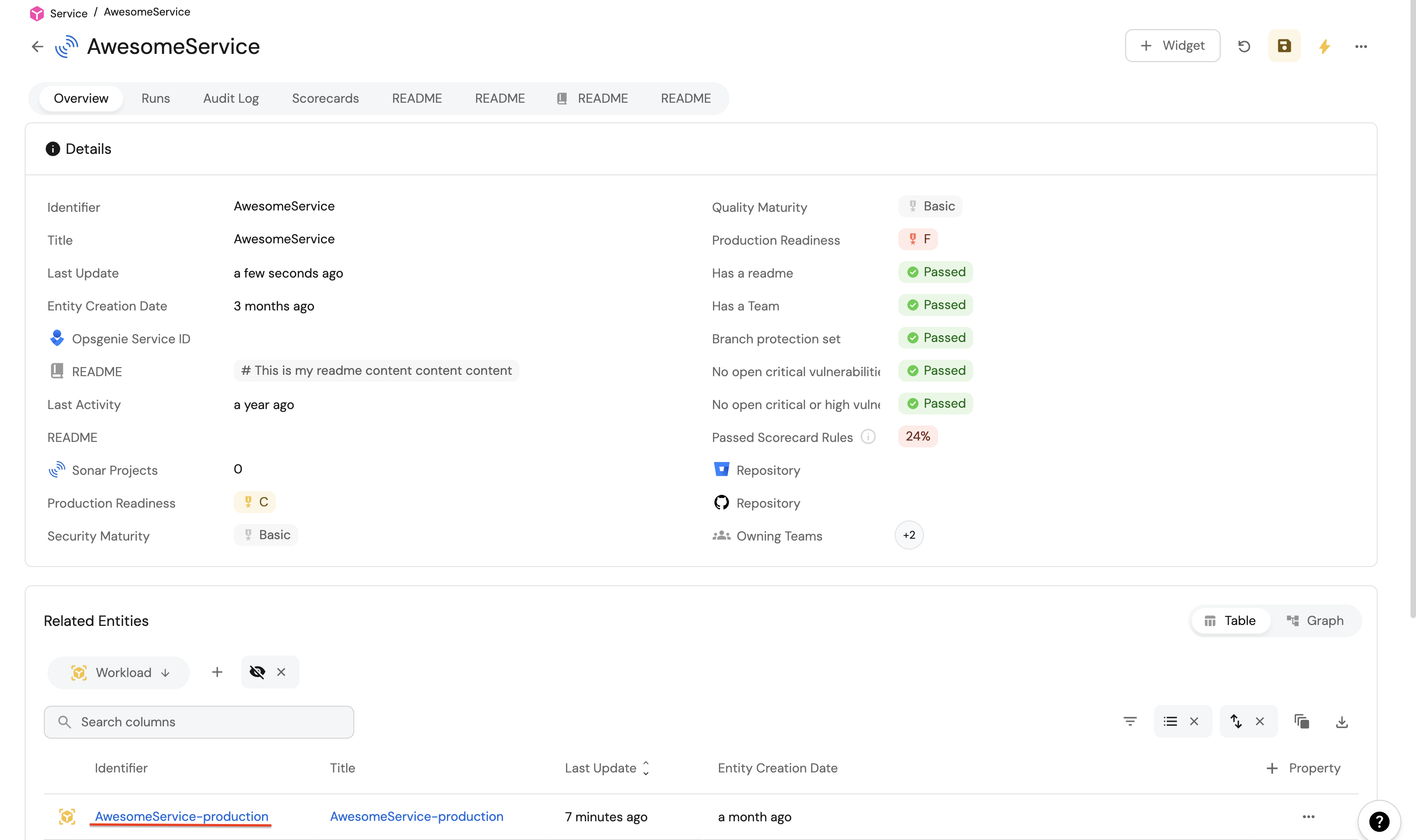
Task: Open the lightning bolt actions icon
Action: click(x=1324, y=46)
